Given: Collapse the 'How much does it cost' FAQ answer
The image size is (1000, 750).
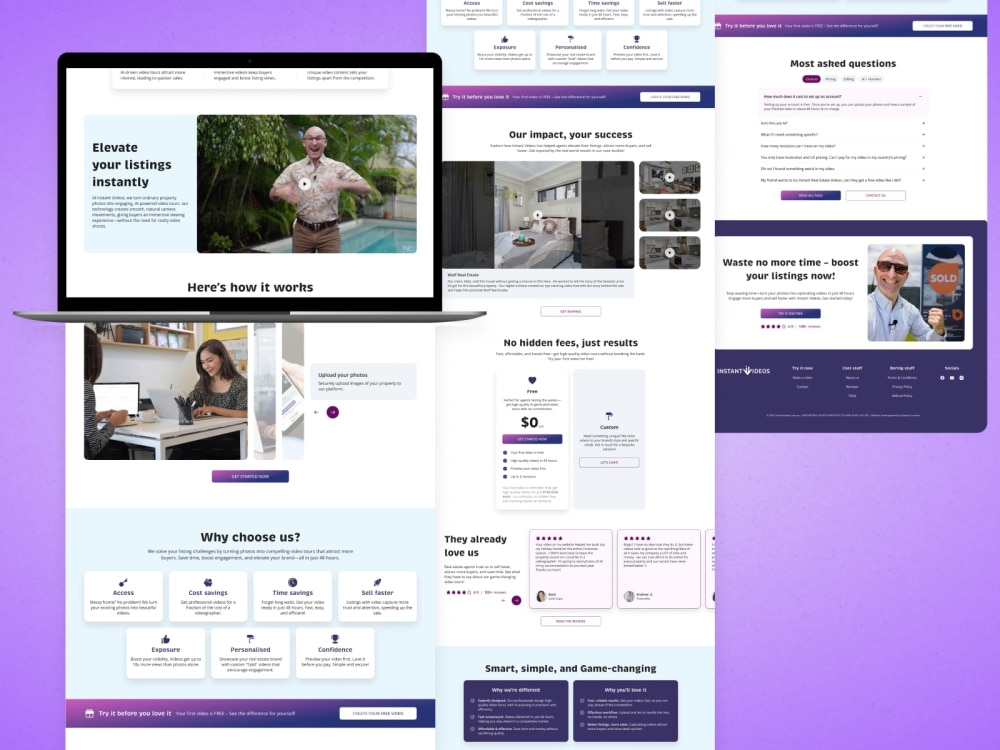Looking at the screenshot, I should pos(920,97).
